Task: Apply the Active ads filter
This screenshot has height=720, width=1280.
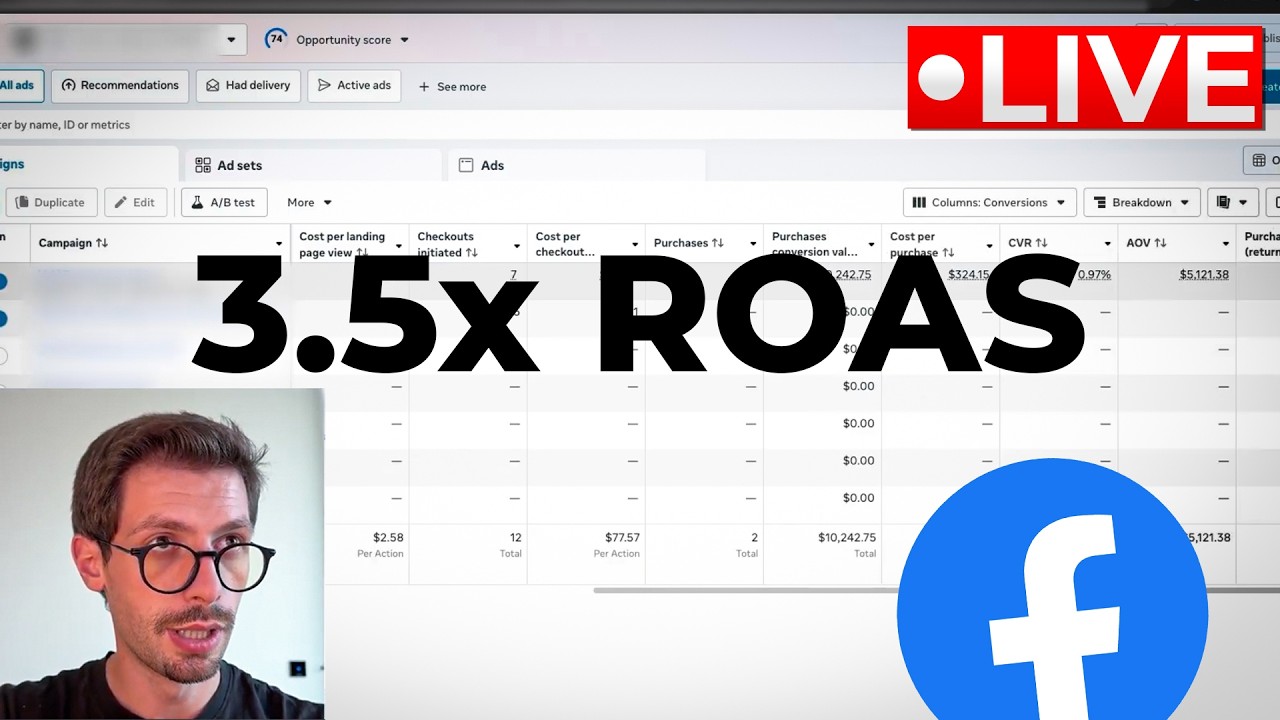Action: pos(354,86)
